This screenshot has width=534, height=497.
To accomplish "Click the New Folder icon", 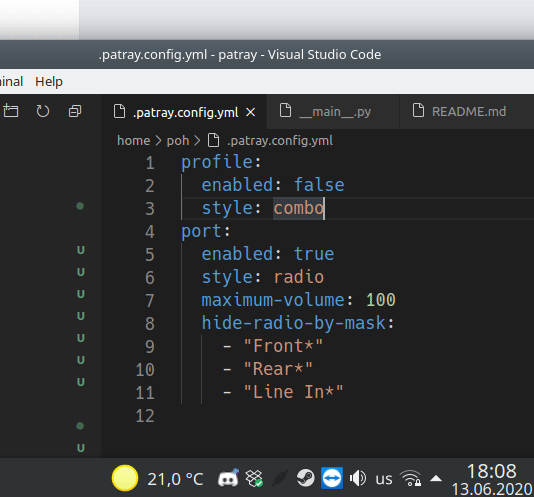I will 11,111.
